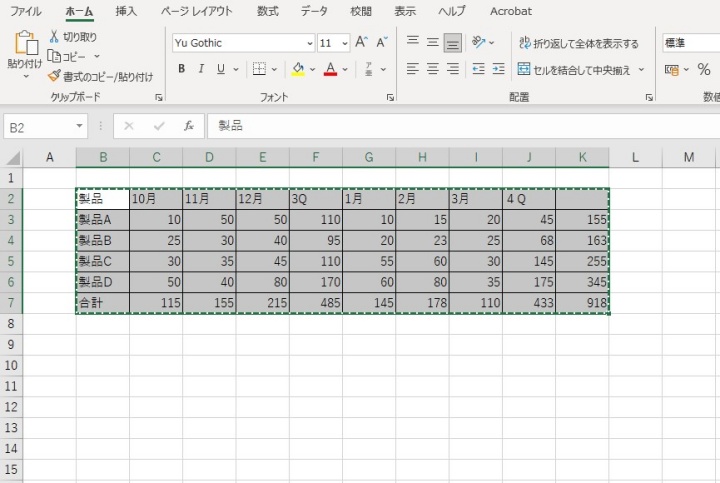
Task: Decrease font size with the smaller A icon
Action: pos(382,43)
